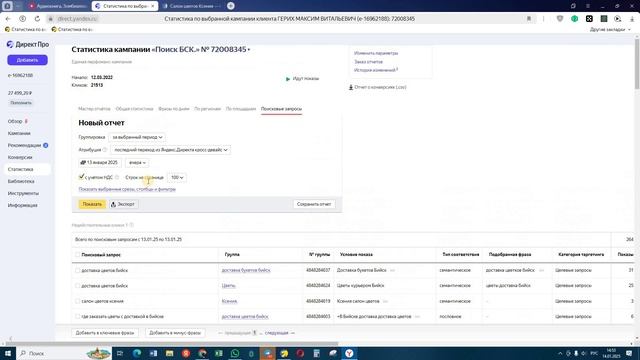Screen dimensions: 640x360
Task: Tick checkbox for салон цветов ксения row
Action: [x=77, y=301]
